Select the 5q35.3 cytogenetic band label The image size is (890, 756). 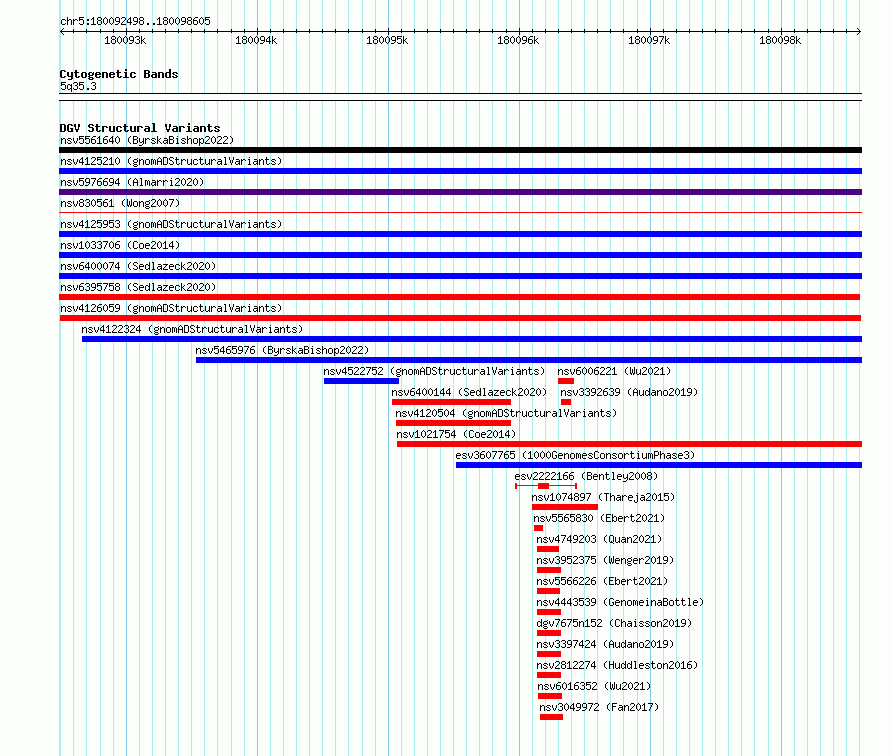(x=78, y=86)
